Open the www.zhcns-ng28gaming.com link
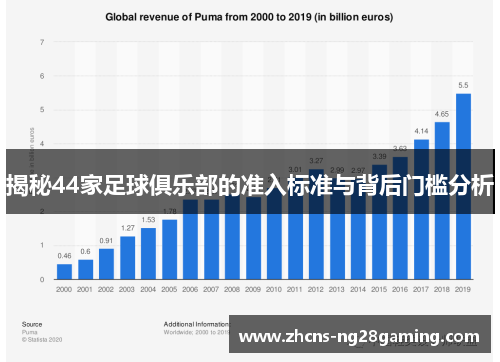 click(x=360, y=334)
